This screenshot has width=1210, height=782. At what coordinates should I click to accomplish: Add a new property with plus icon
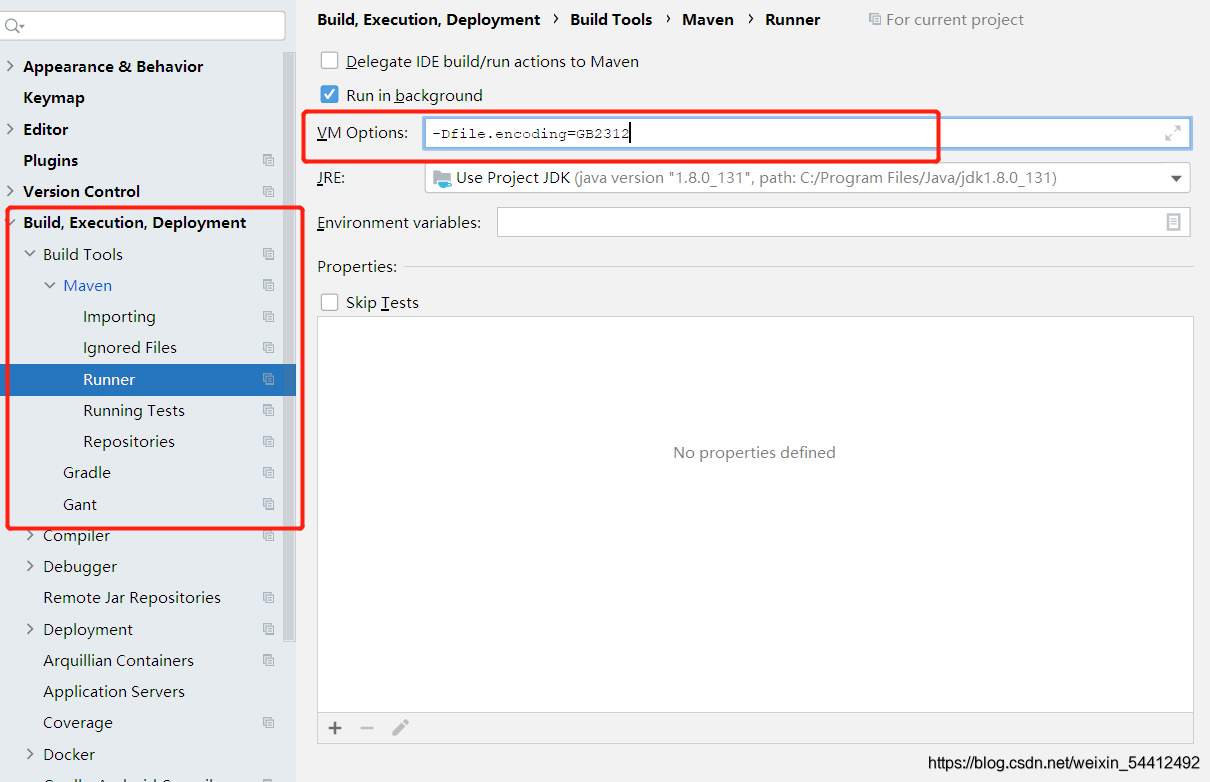pos(335,728)
